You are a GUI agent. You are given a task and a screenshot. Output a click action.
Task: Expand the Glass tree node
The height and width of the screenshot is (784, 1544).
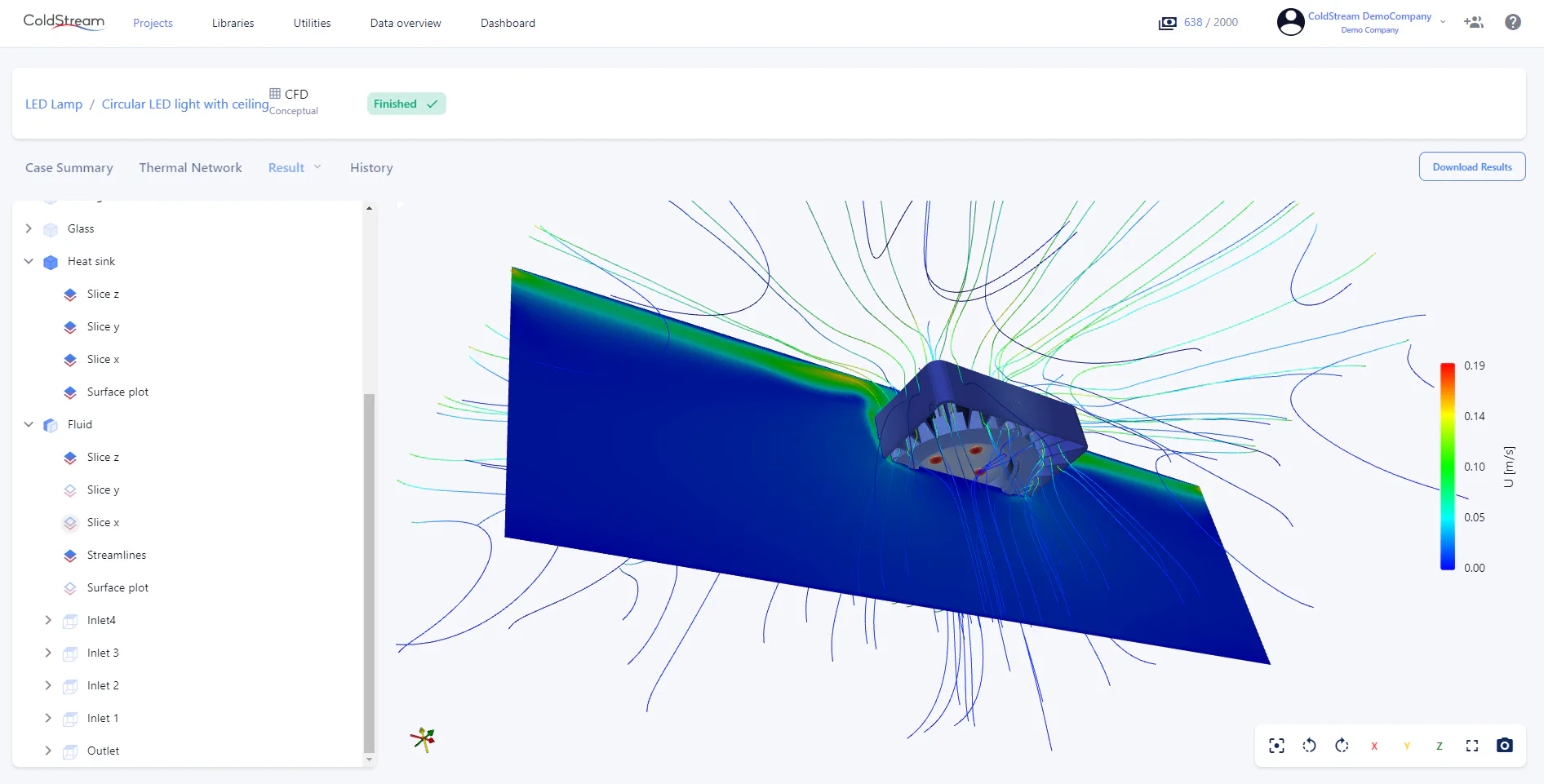29,229
